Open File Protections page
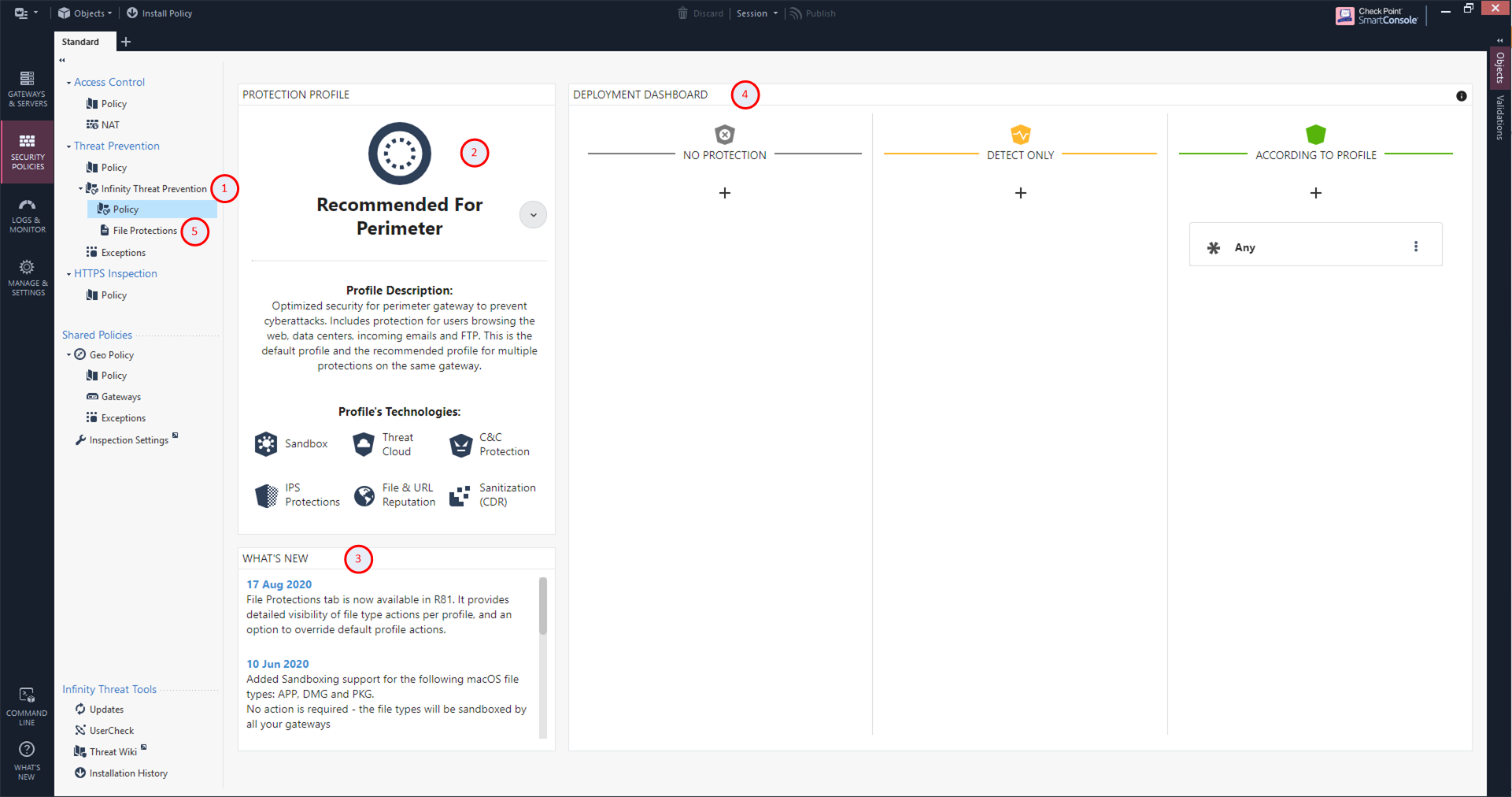 139,231
